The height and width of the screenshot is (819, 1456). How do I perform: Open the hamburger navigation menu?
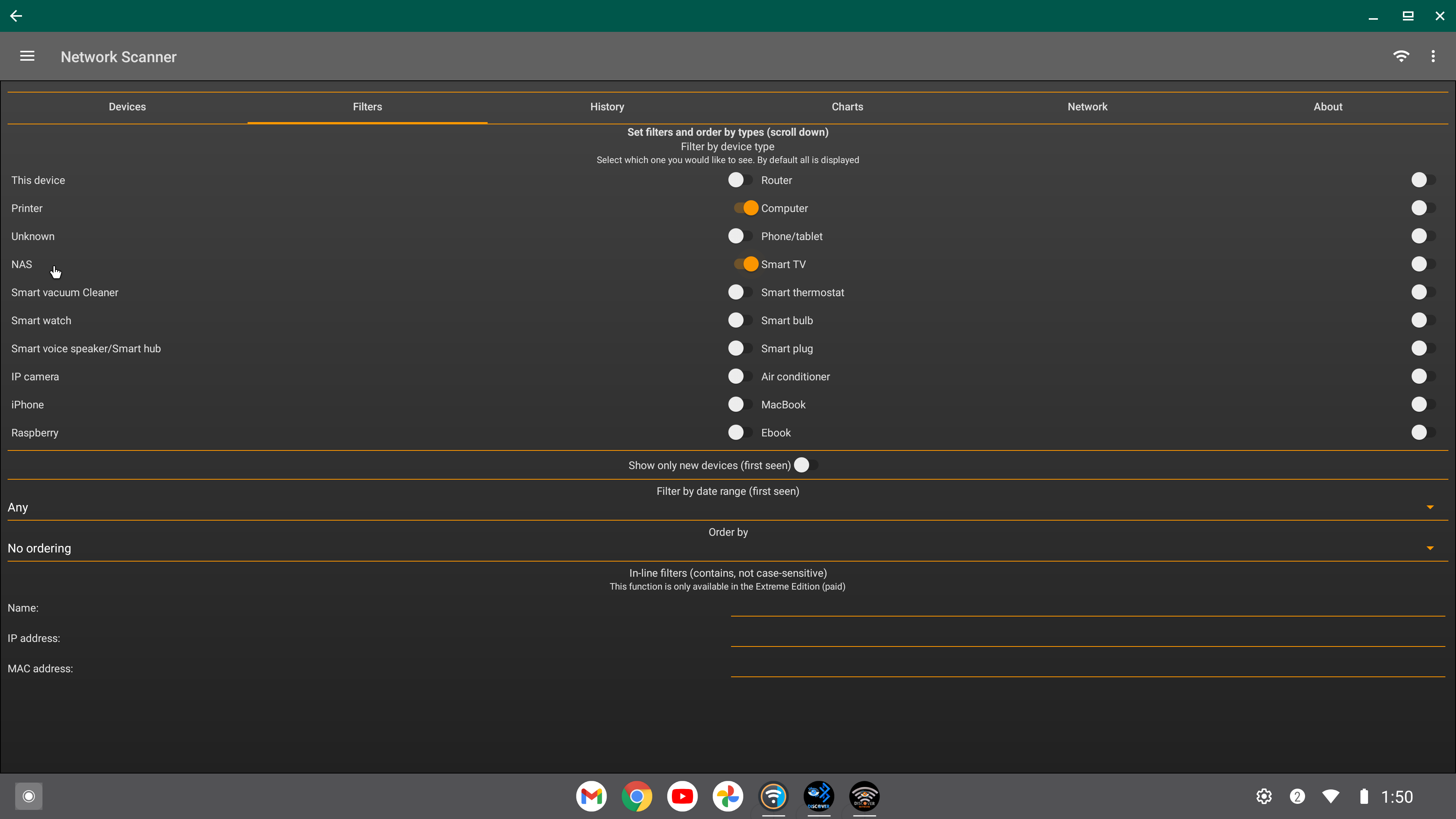[x=27, y=56]
